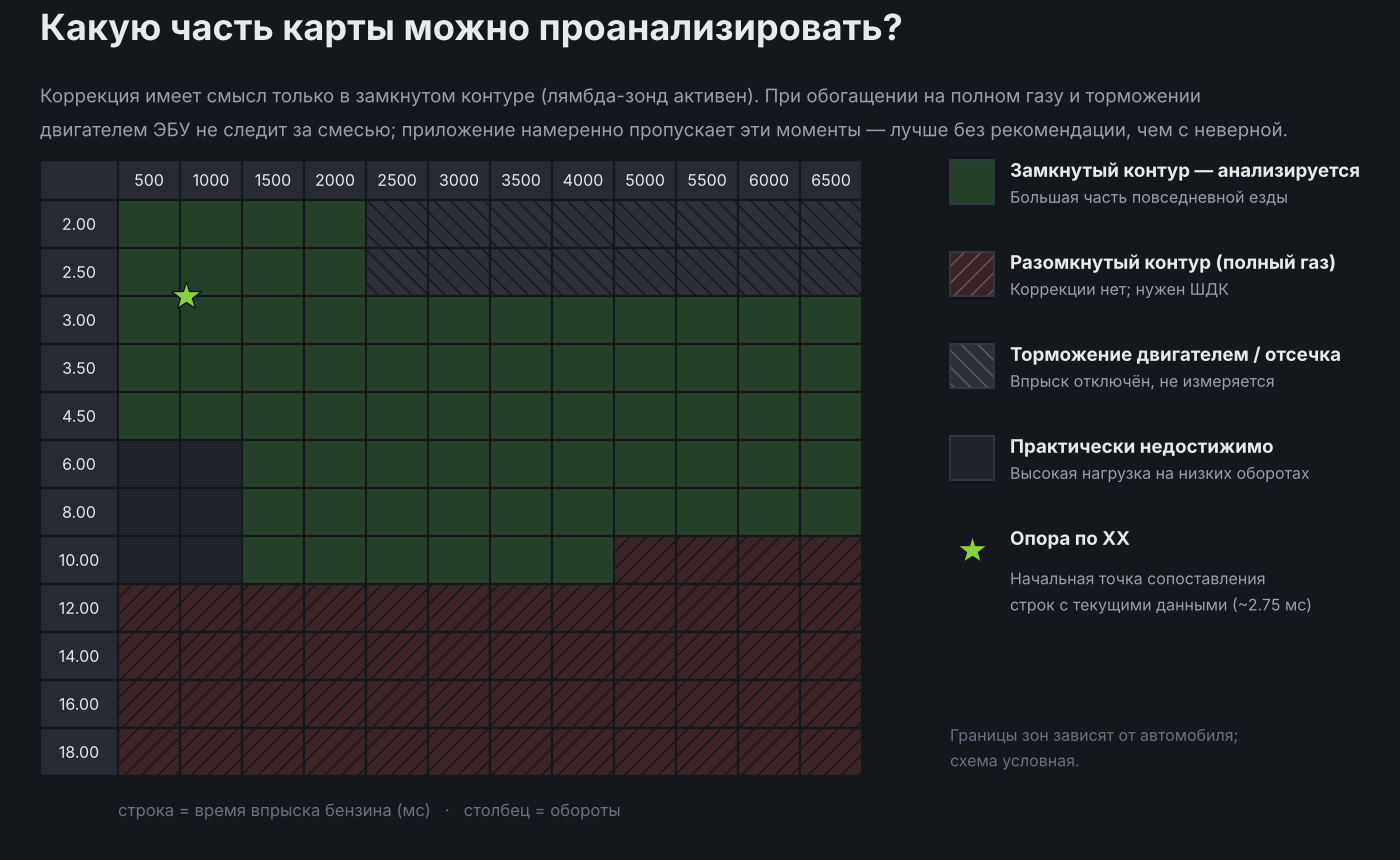Select the 1500 RPM column header
The height and width of the screenshot is (860, 1400).
pyautogui.click(x=273, y=180)
